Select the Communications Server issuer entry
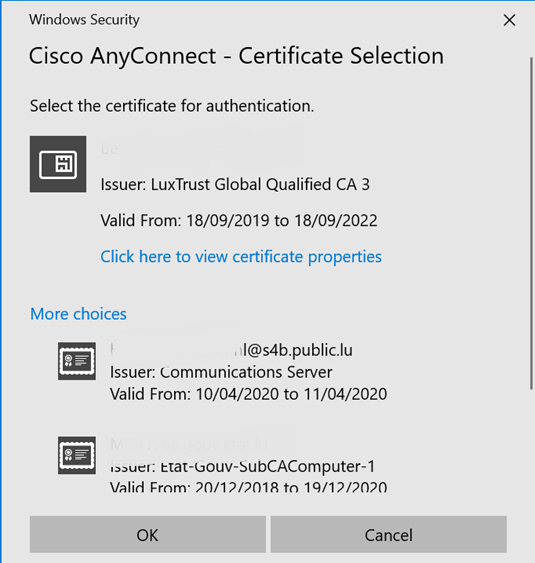The height and width of the screenshot is (563, 535). 221,372
